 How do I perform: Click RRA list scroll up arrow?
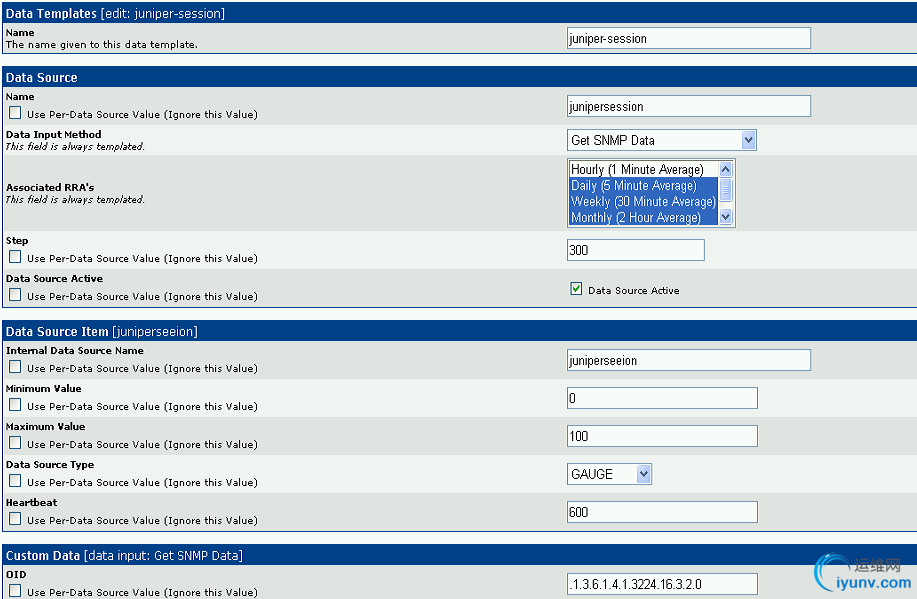click(725, 170)
